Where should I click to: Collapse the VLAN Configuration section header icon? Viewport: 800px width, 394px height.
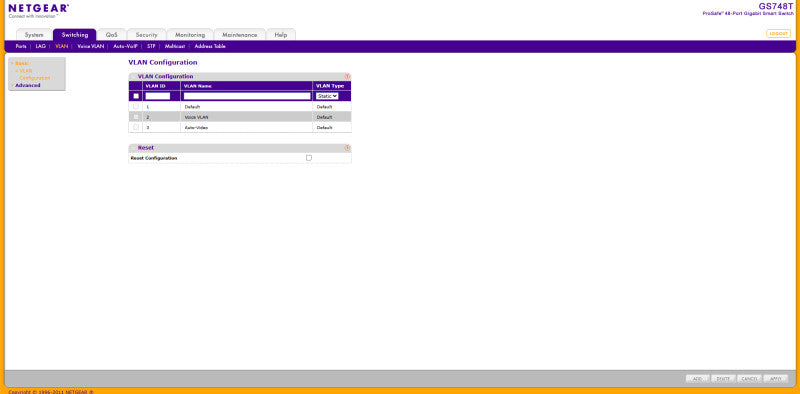click(133, 77)
